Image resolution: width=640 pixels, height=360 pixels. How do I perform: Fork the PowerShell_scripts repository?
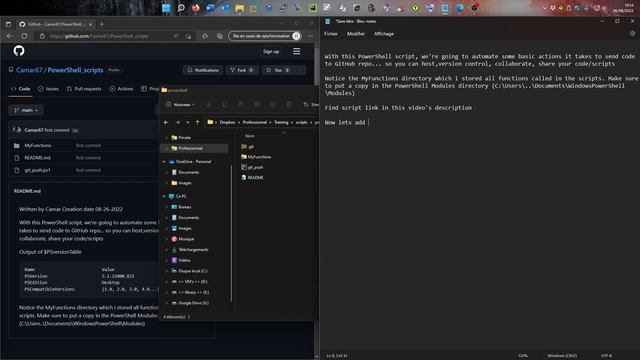242,70
